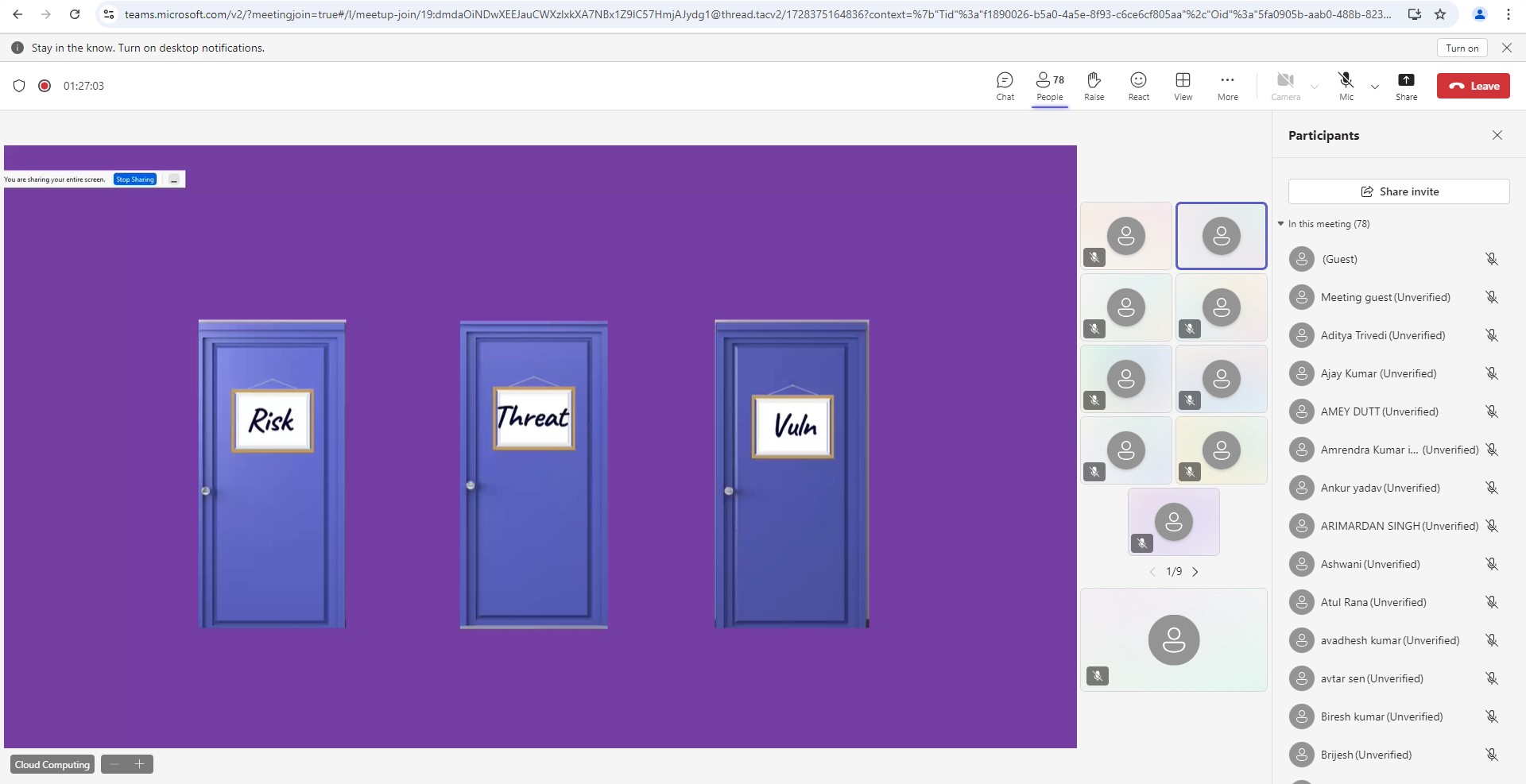Collapse the 'In this meeting (78)' list

pyautogui.click(x=1281, y=224)
